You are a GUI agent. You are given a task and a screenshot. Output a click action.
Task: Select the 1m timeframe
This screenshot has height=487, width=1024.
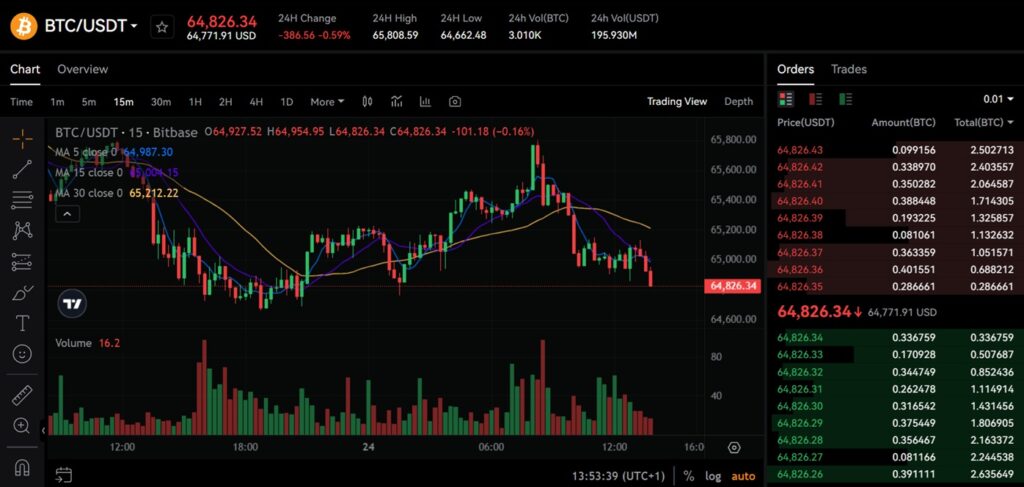pyautogui.click(x=57, y=102)
